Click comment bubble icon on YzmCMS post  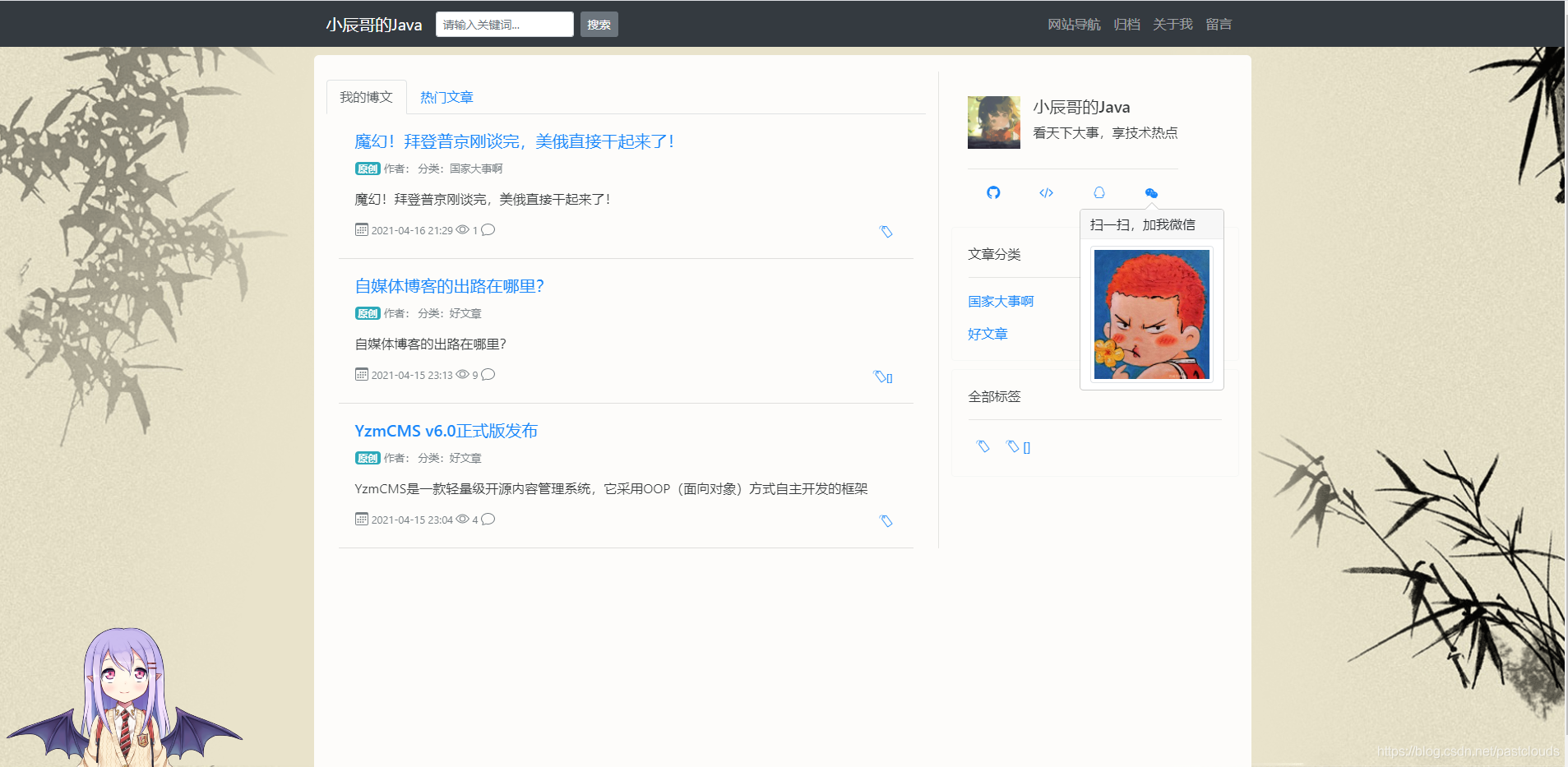(488, 519)
